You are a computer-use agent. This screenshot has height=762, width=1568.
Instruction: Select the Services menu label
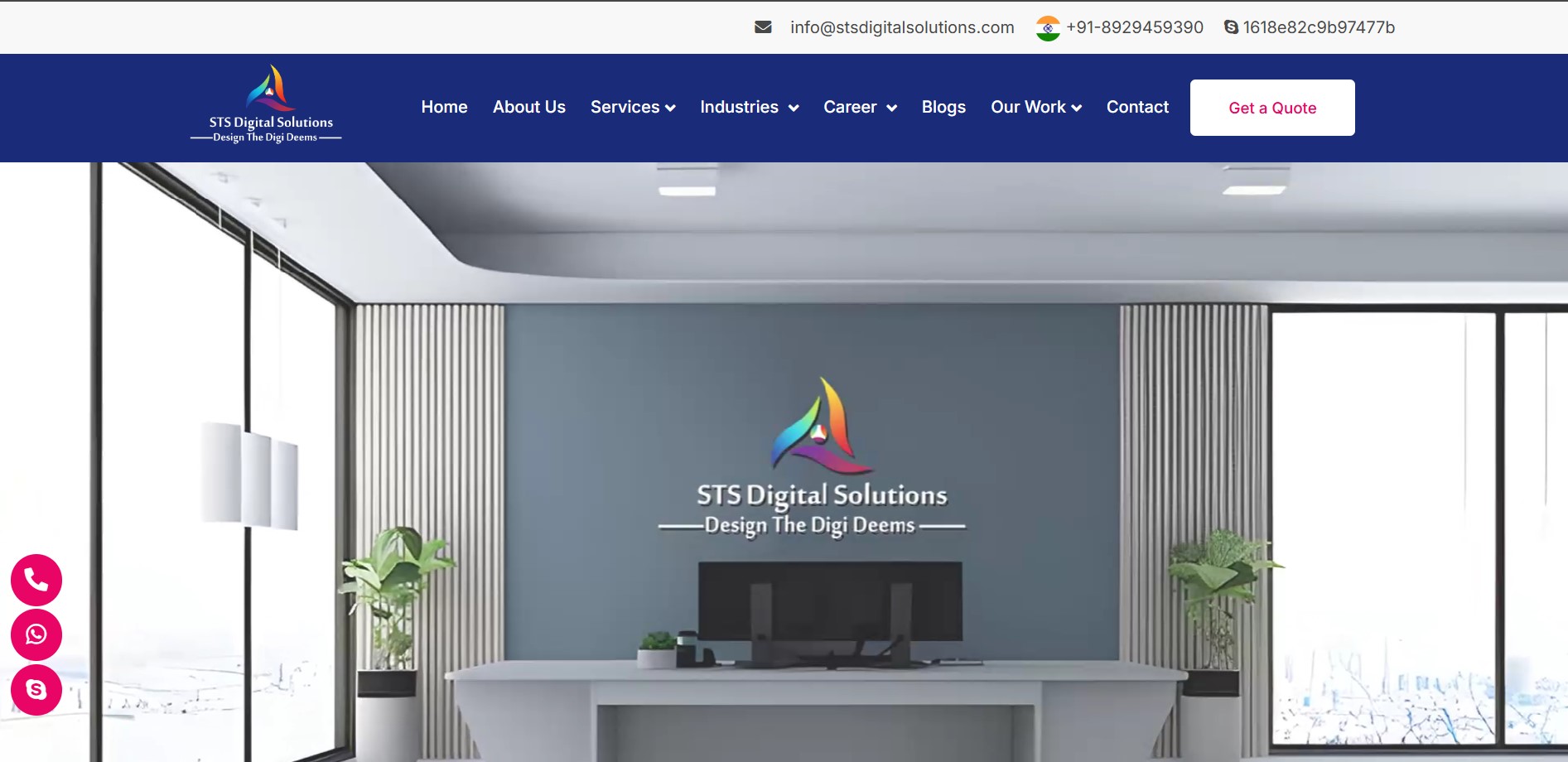click(625, 107)
